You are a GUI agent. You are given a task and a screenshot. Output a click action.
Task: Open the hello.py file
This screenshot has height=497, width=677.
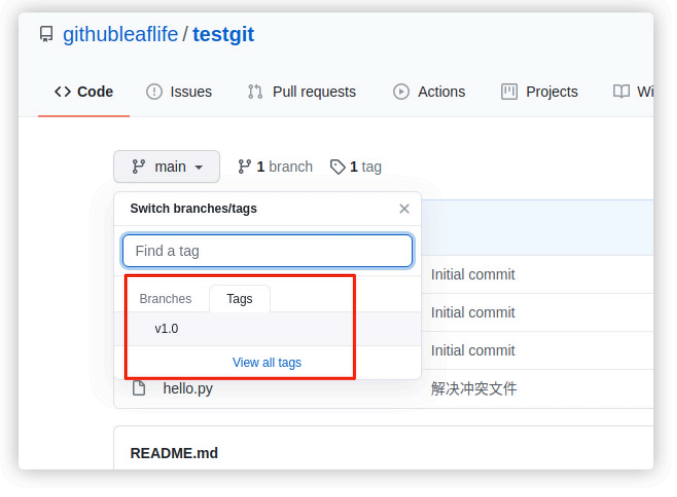coord(188,388)
